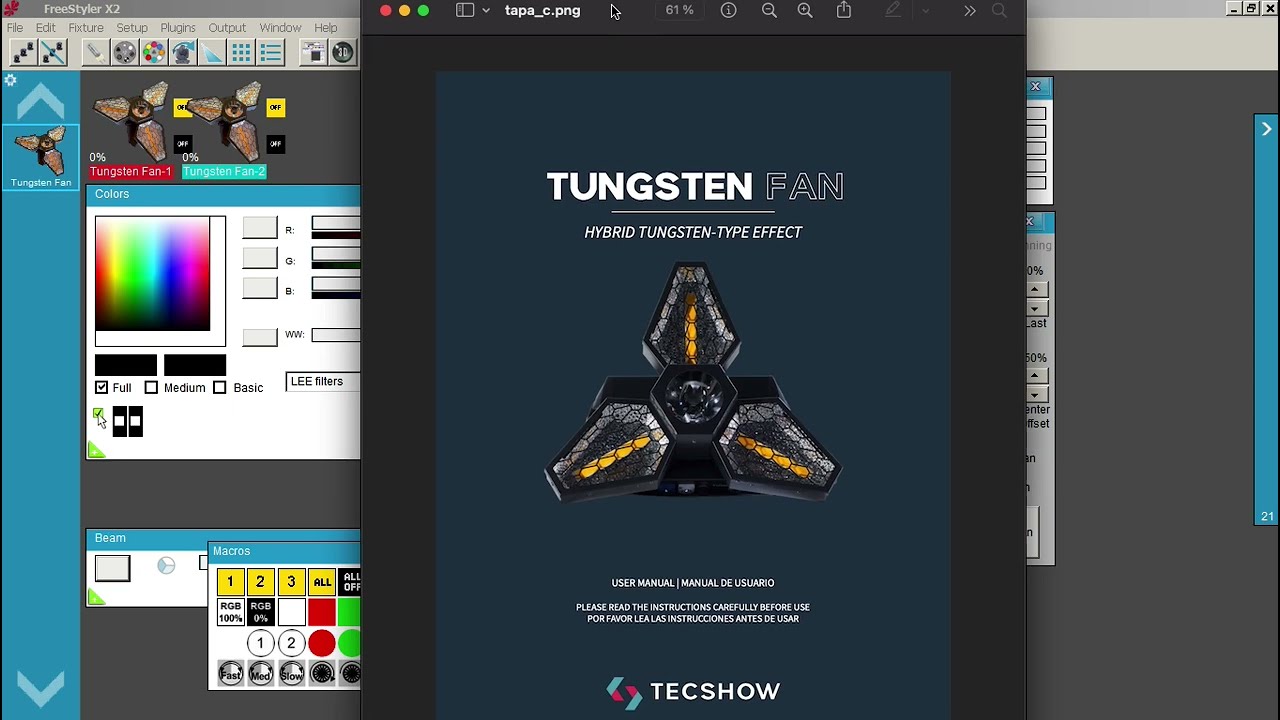
Task: Run the ALL macro
Action: pos(322,581)
